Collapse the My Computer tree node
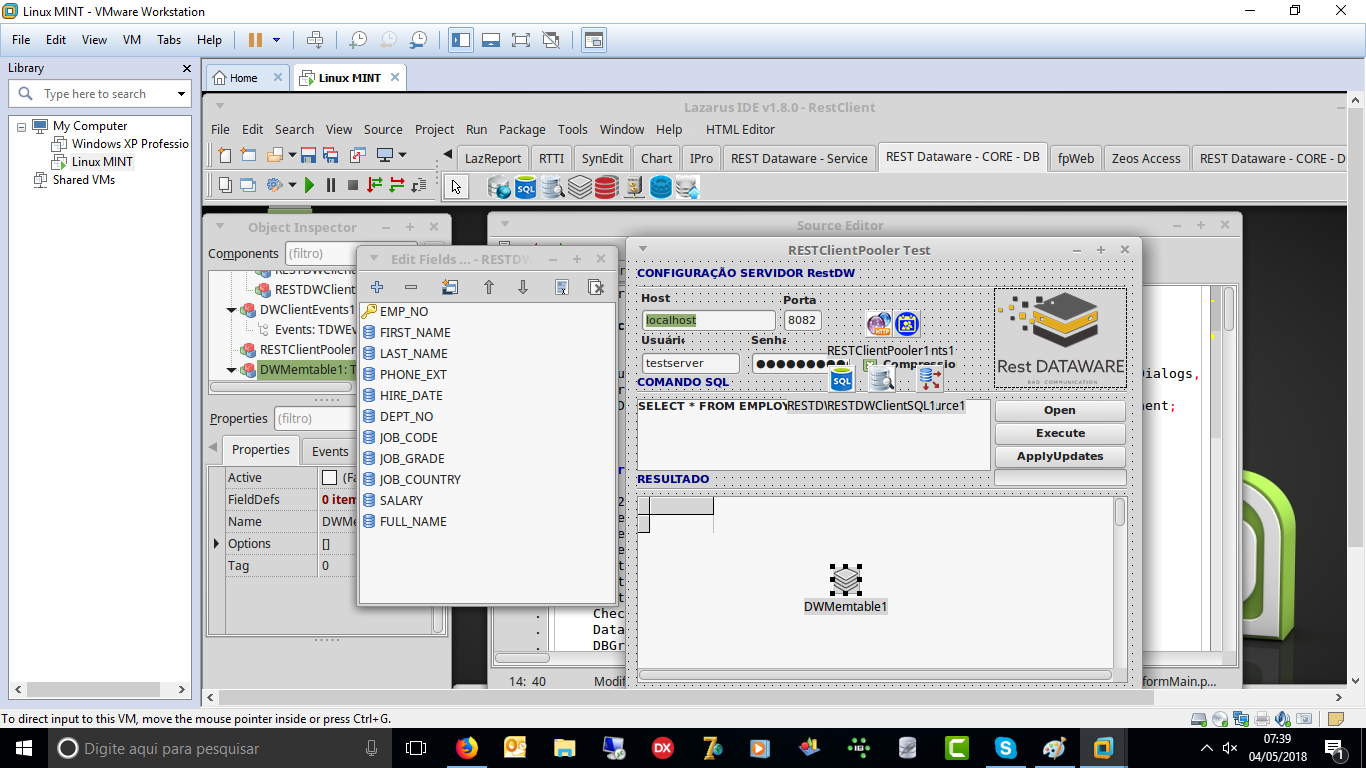 pyautogui.click(x=21, y=126)
